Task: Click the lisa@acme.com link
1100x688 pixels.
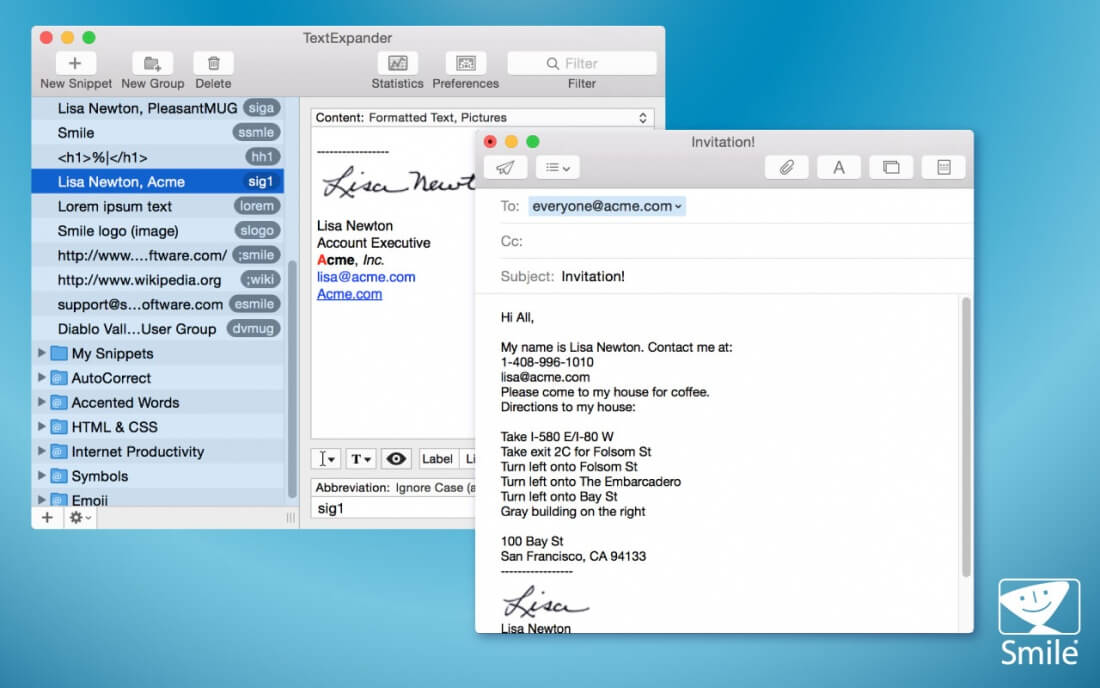Action: (366, 277)
